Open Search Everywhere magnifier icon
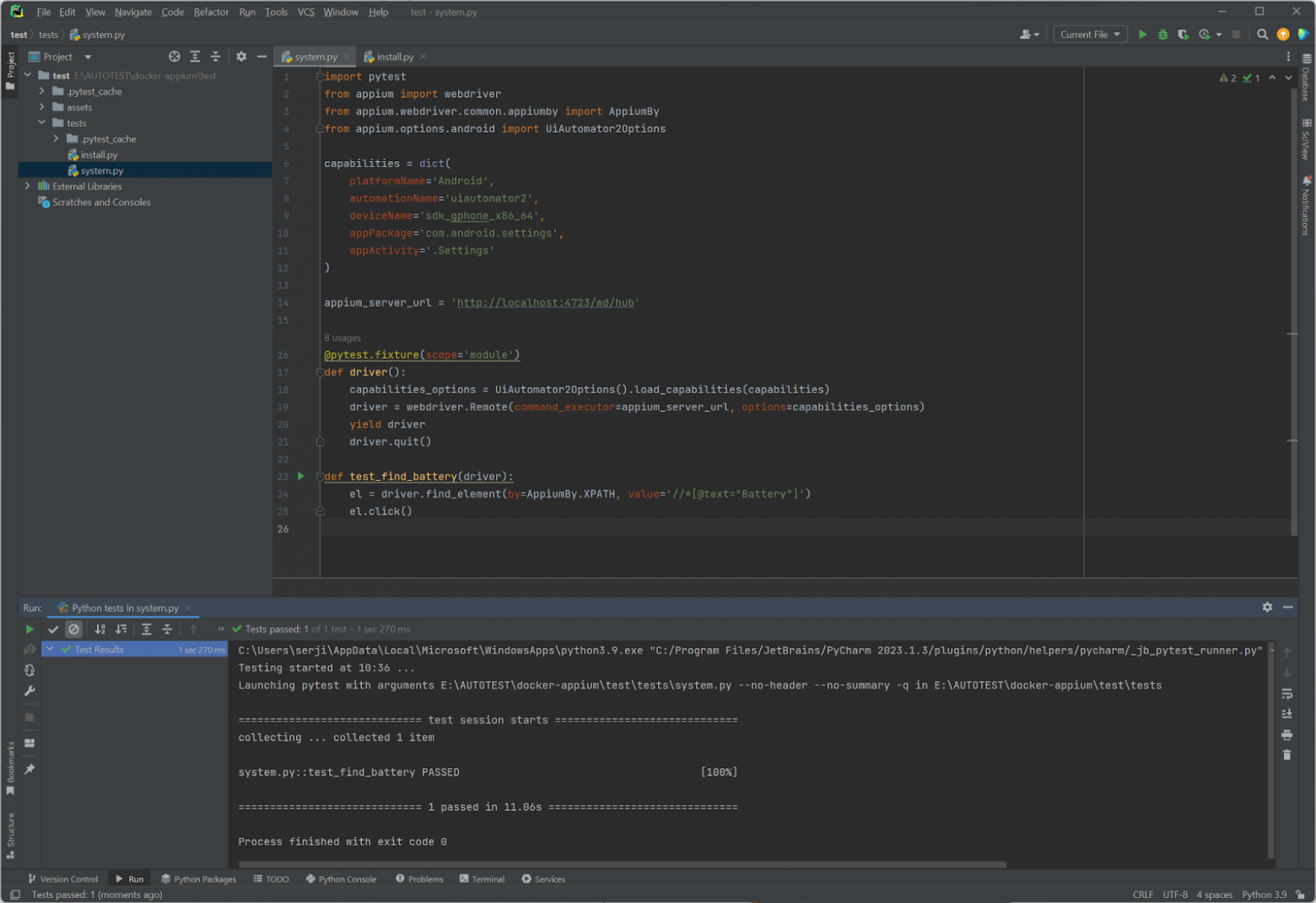The height and width of the screenshot is (903, 1316). click(1262, 35)
